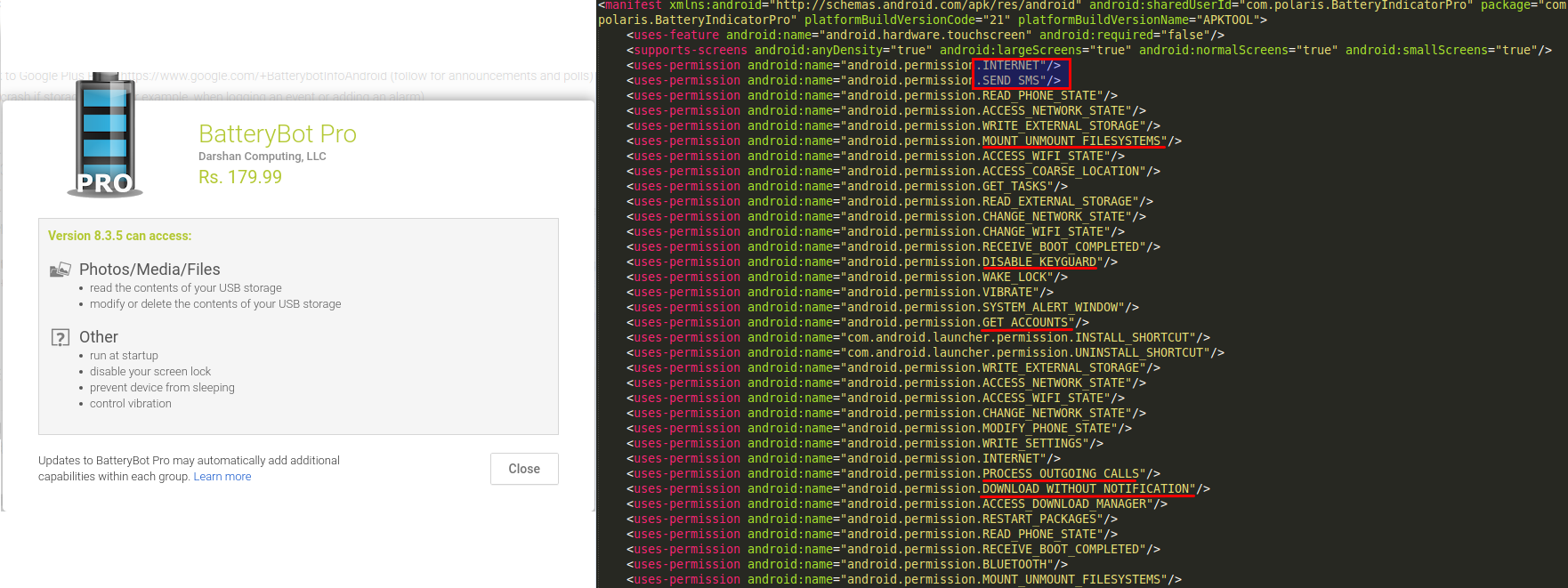This screenshot has width=1568, height=588.
Task: Click 'modify or delete the contents of your USB storage'
Action: [215, 304]
